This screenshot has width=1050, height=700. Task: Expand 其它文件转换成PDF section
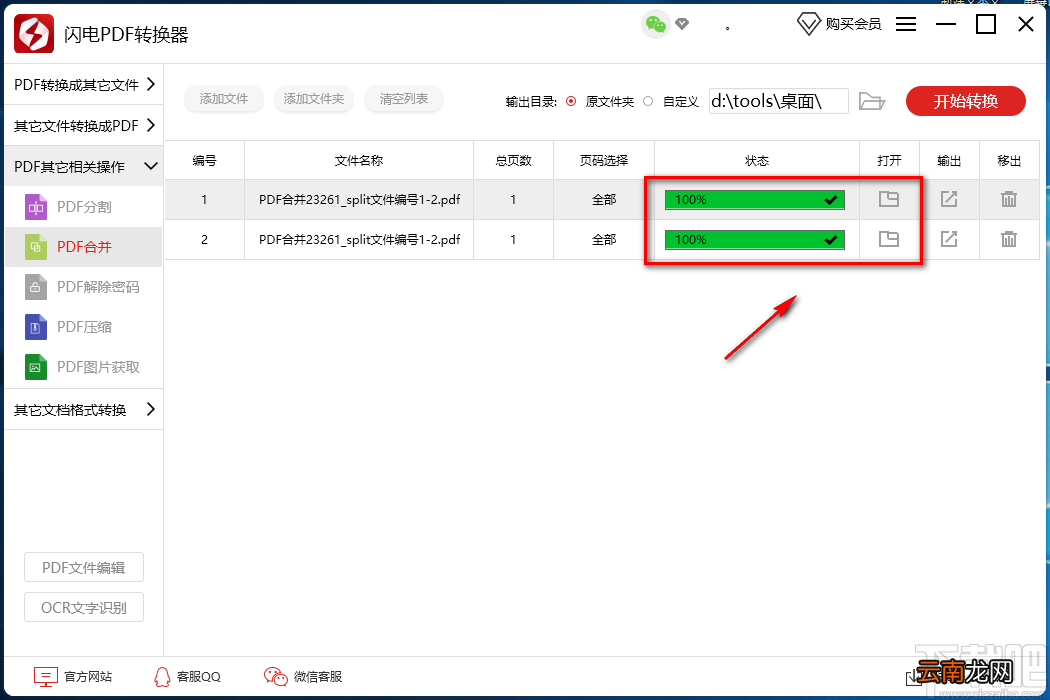(84, 125)
